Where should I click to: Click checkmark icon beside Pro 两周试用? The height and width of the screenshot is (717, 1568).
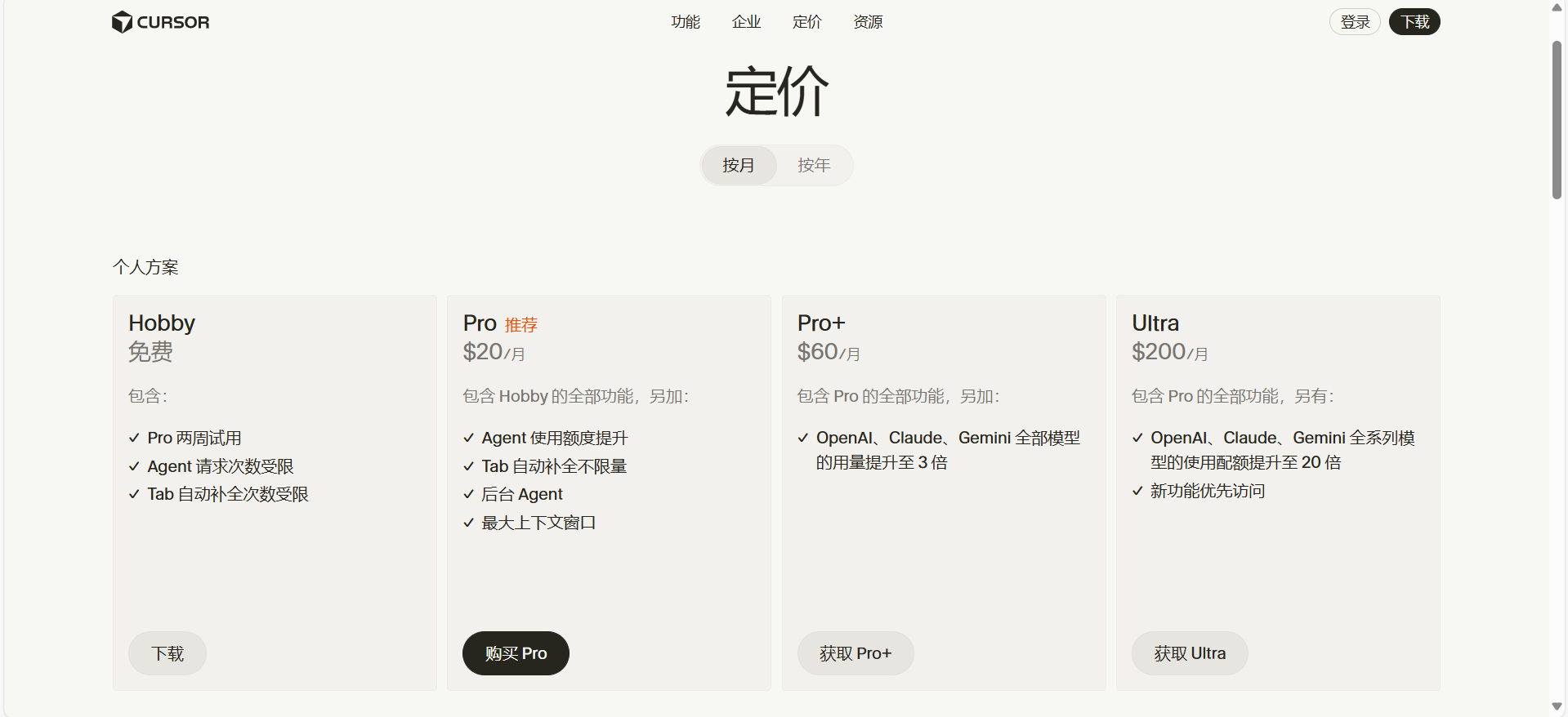pyautogui.click(x=134, y=439)
